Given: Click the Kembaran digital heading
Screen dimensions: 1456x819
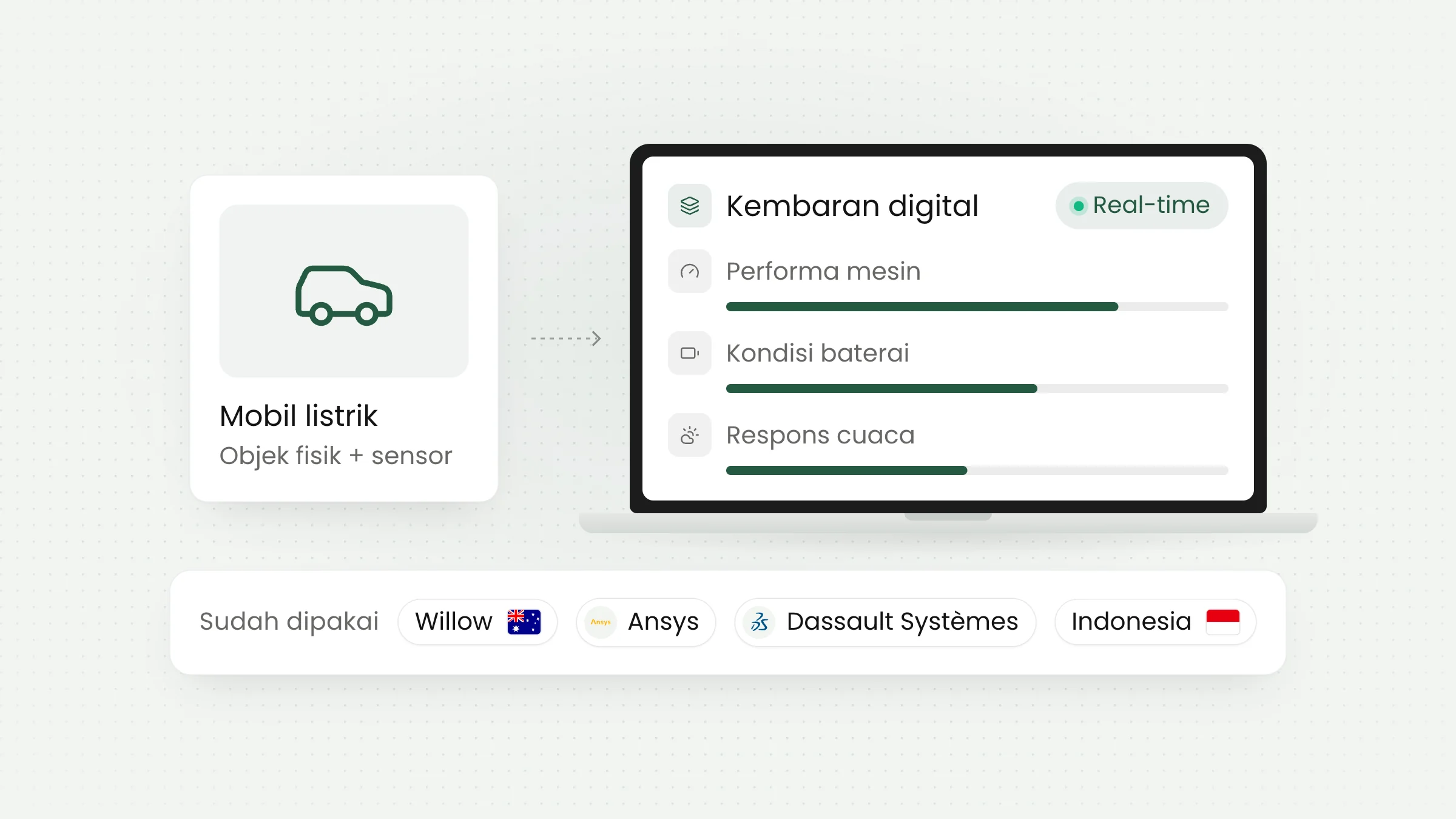Looking at the screenshot, I should (x=852, y=206).
